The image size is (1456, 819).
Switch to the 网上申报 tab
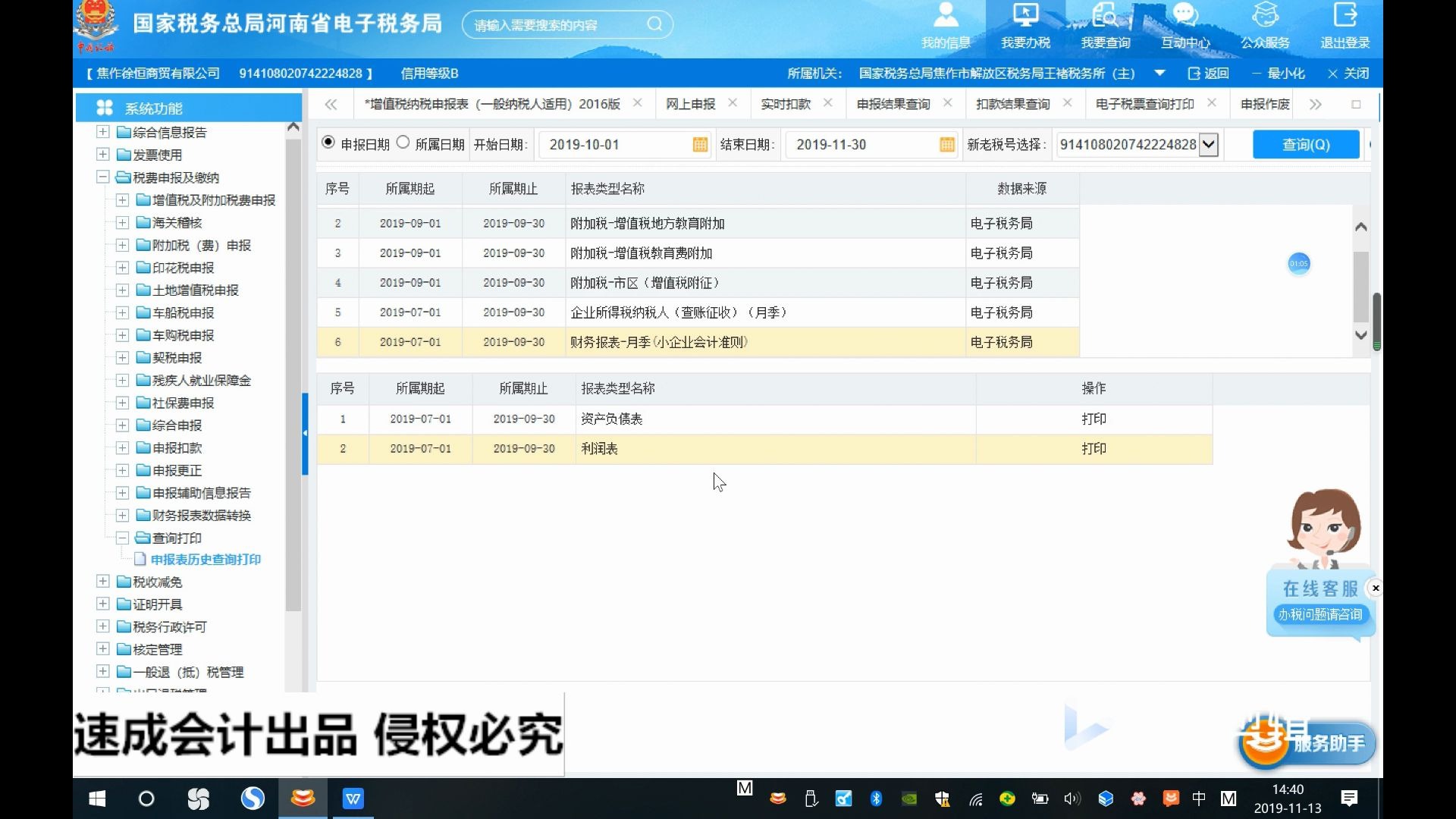pyautogui.click(x=690, y=104)
